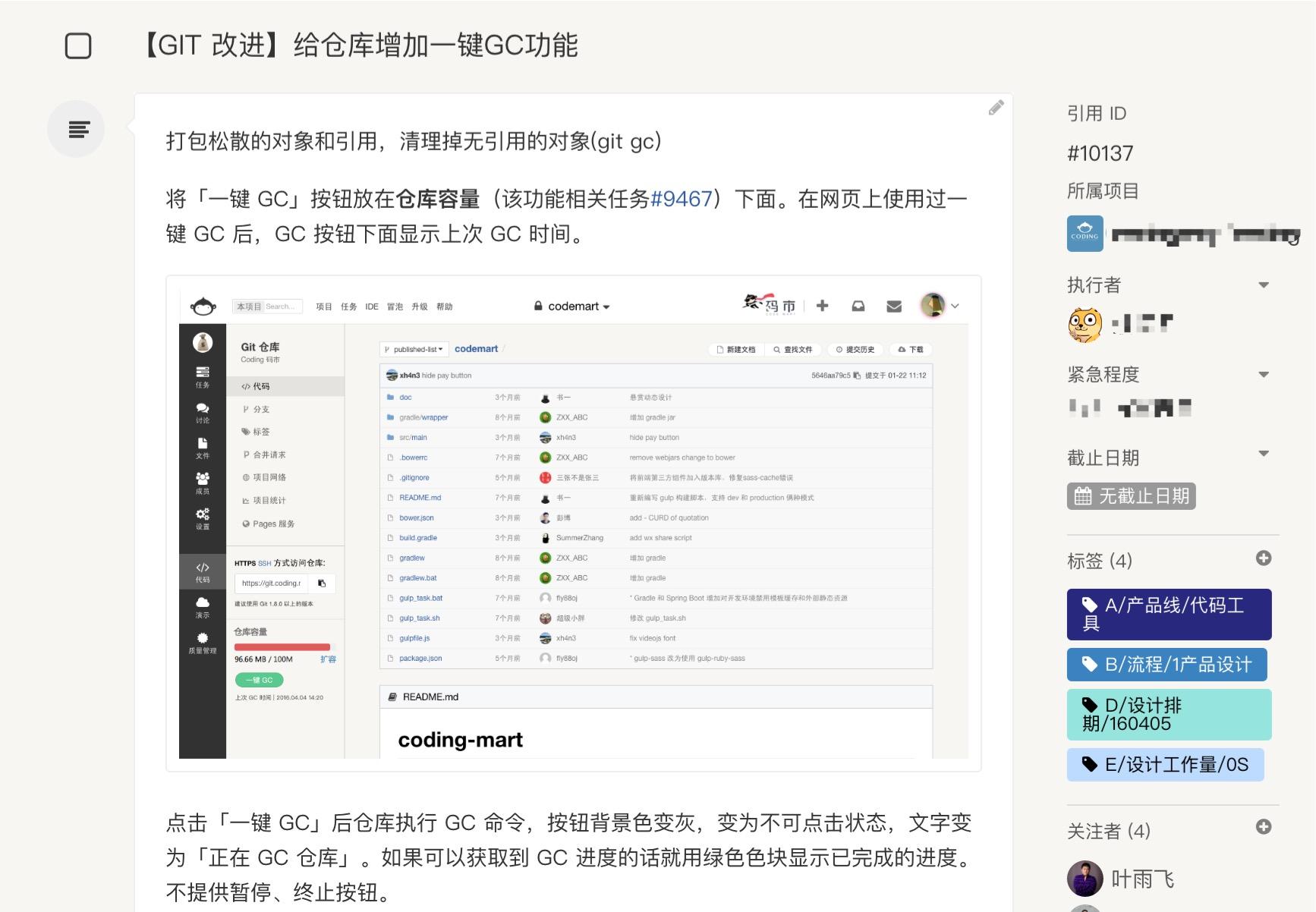1316x912 pixels.
Task: Copy repository URL via clipboard icon
Action: point(322,583)
